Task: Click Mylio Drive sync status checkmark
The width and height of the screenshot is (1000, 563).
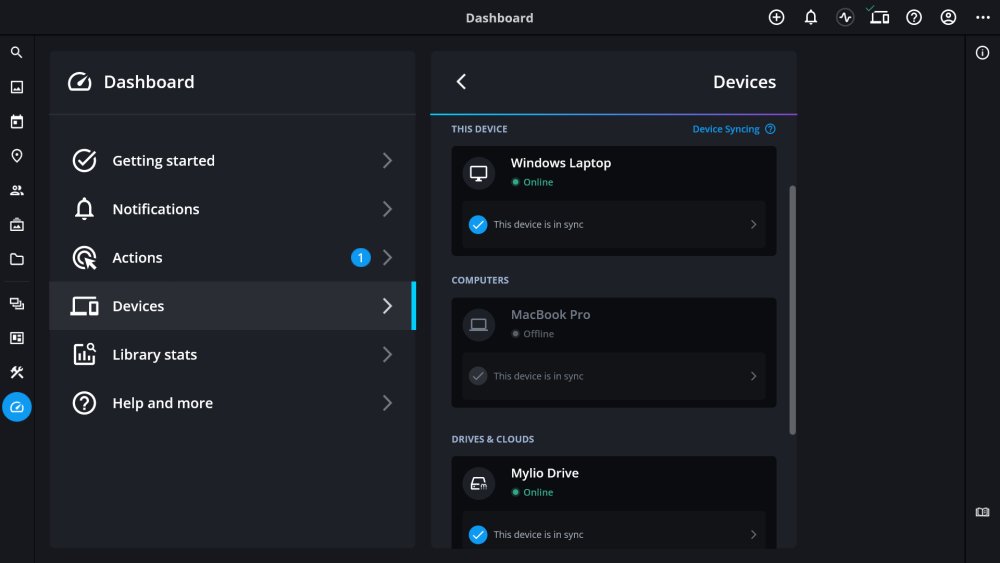Action: (x=478, y=534)
